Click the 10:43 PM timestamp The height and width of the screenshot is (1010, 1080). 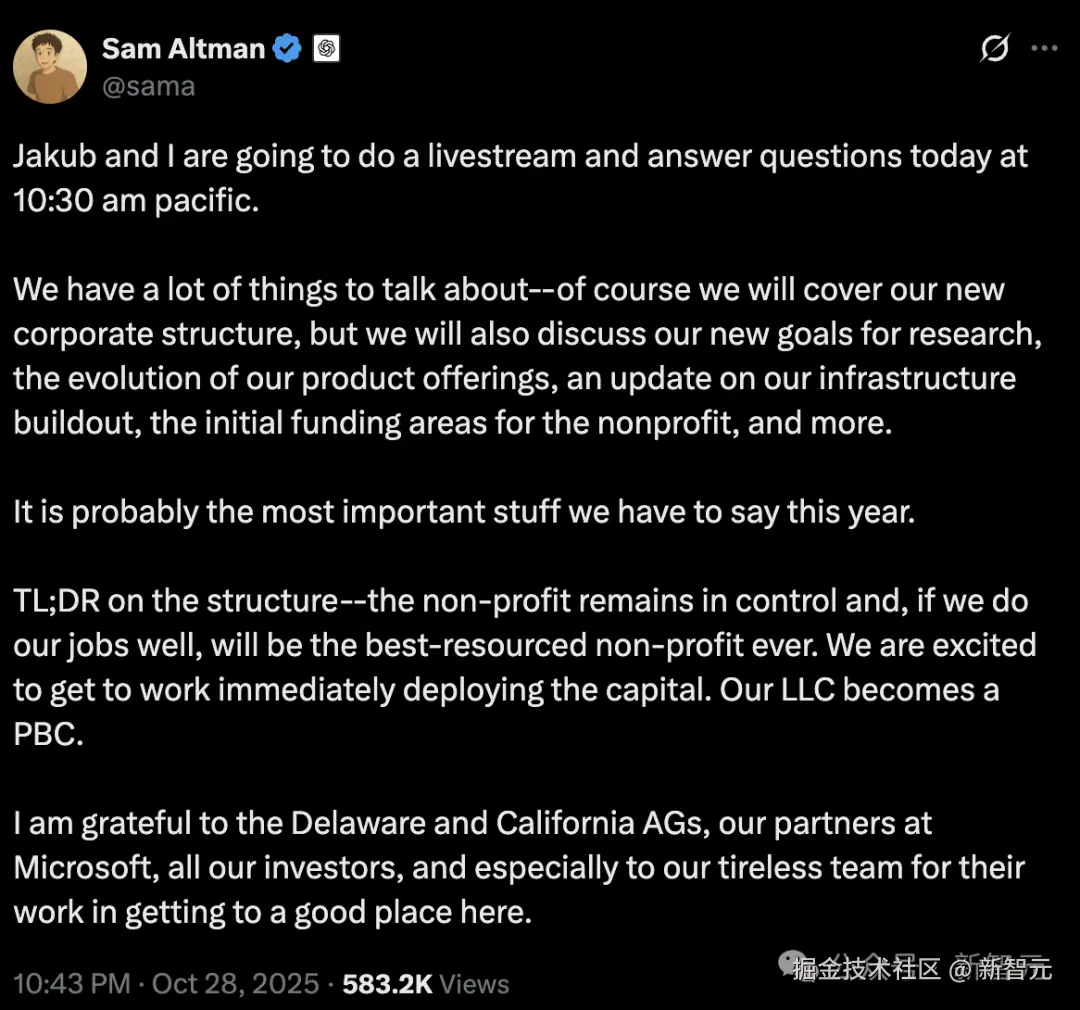pyautogui.click(x=72, y=983)
